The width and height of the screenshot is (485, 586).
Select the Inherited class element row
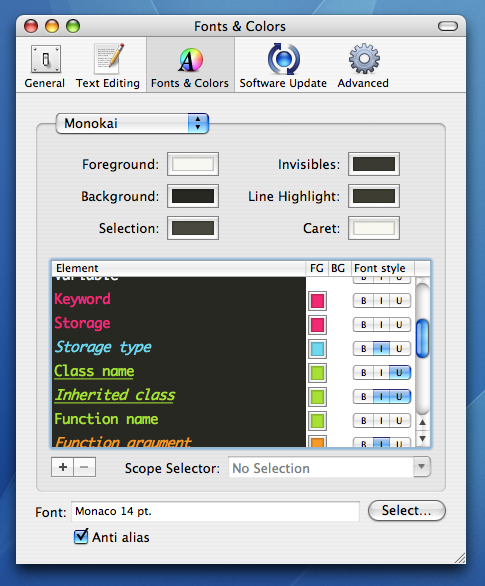(179, 395)
